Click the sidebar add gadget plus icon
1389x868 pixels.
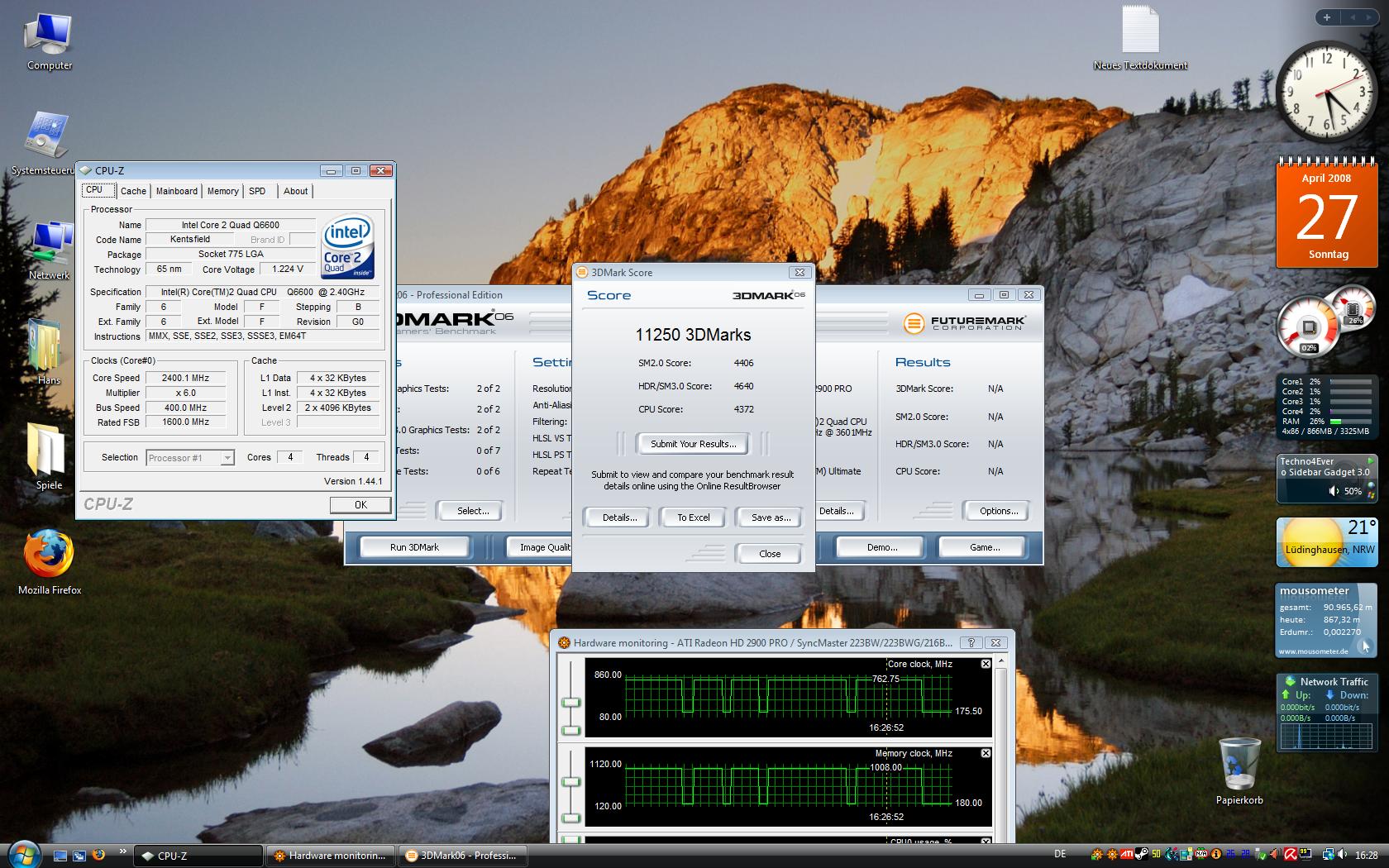tap(1326, 17)
